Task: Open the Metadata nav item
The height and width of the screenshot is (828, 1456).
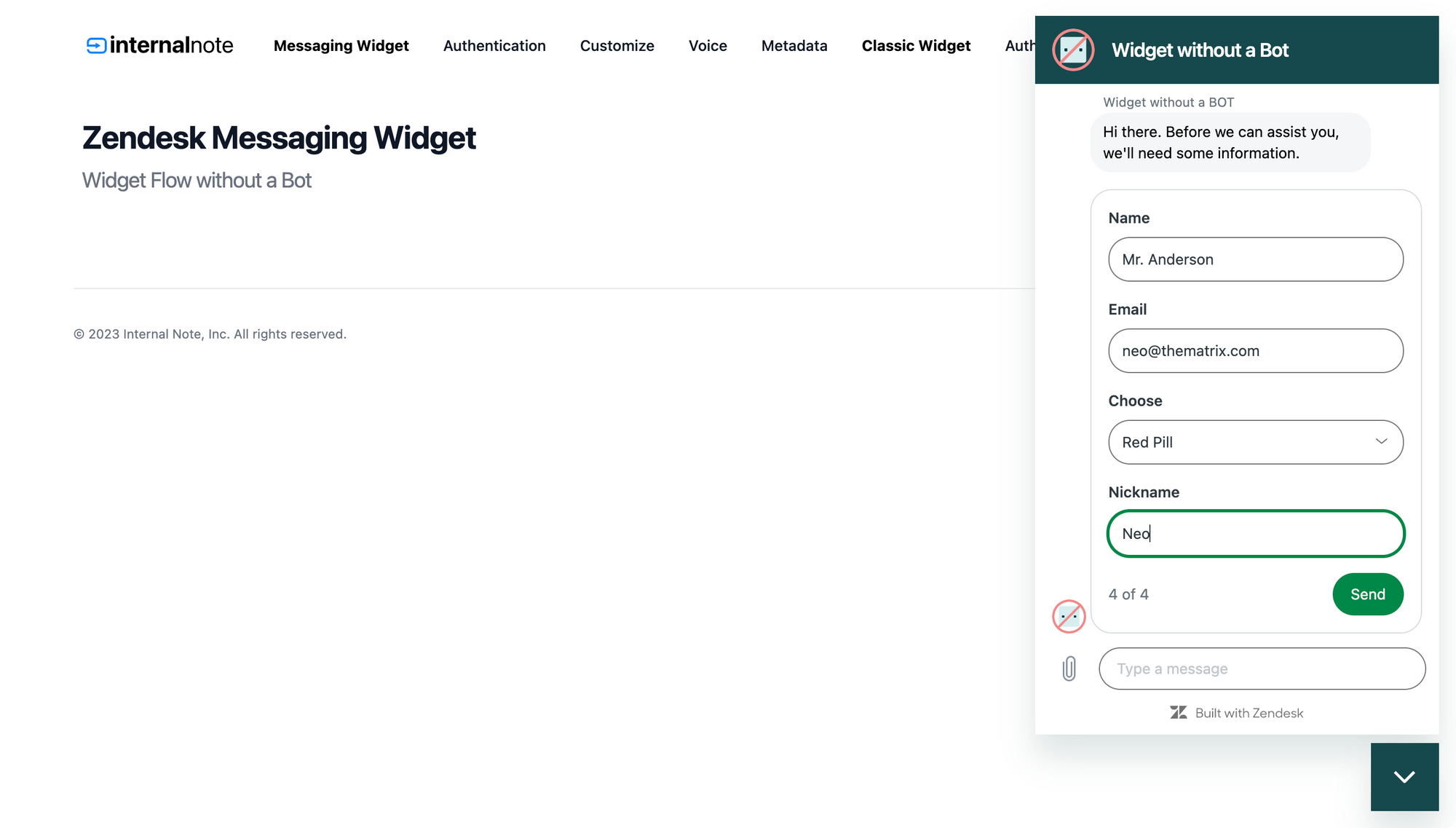Action: 794,46
